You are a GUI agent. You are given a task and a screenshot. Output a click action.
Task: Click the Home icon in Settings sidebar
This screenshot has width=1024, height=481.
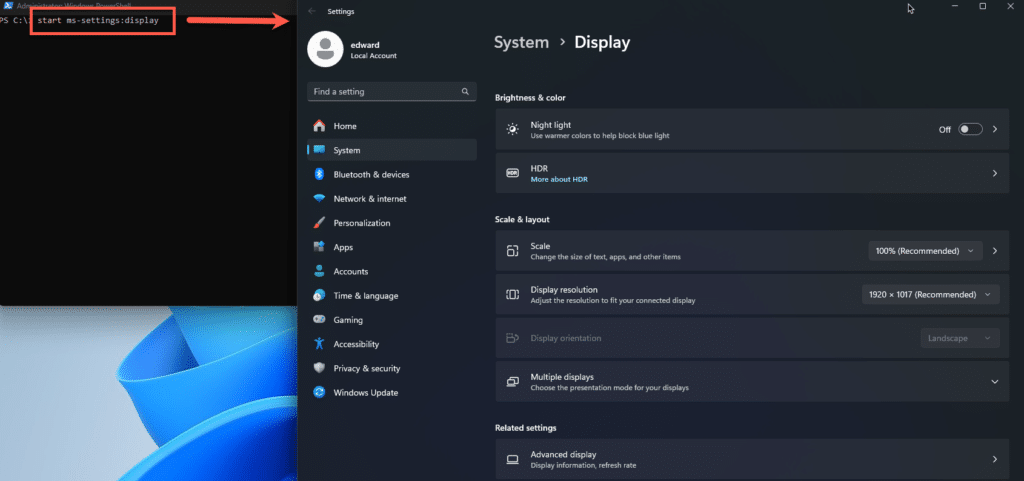pos(319,125)
